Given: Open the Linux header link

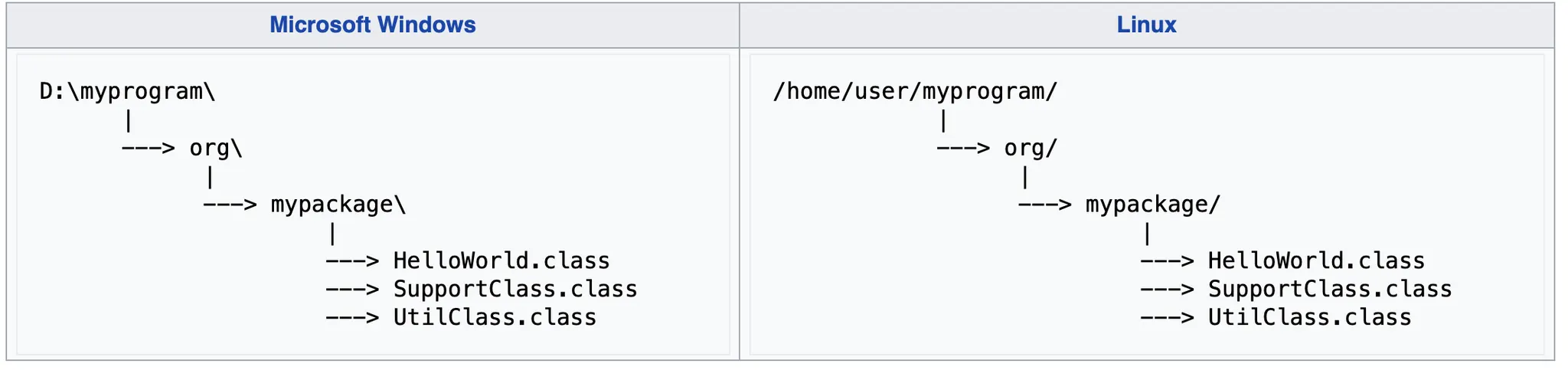Looking at the screenshot, I should [x=1145, y=25].
